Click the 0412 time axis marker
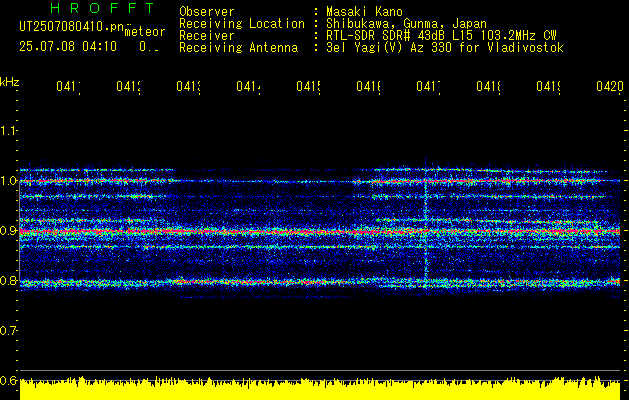This screenshot has height=400, width=629. (x=128, y=86)
